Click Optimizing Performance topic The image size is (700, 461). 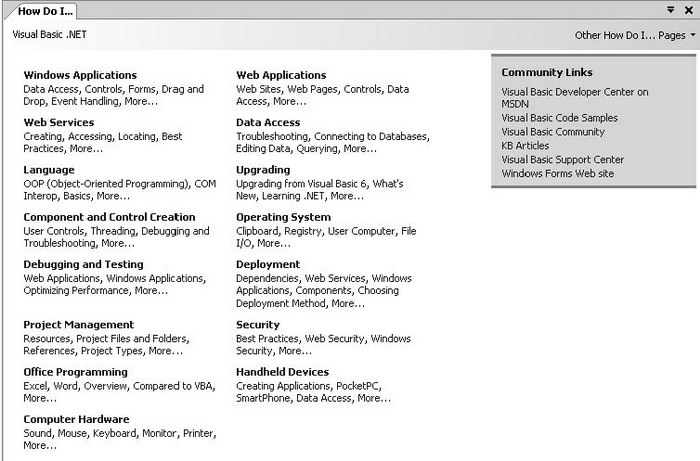click(x=76, y=291)
